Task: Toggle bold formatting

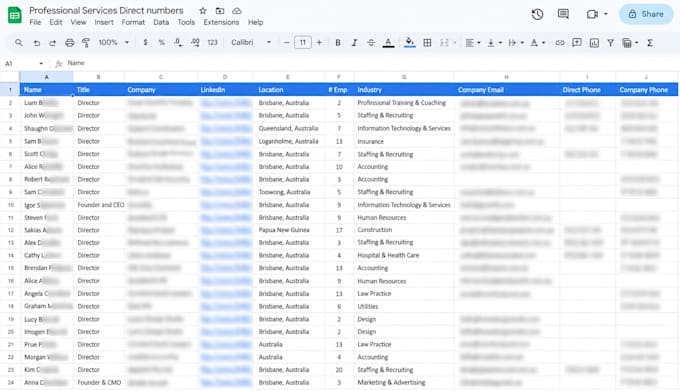Action: click(338, 42)
